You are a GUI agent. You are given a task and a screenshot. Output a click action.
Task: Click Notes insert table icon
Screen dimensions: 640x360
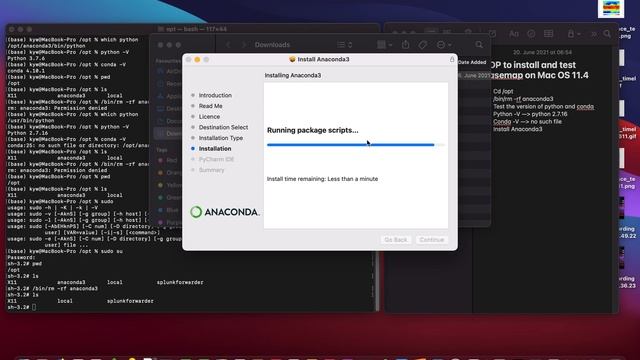point(549,34)
